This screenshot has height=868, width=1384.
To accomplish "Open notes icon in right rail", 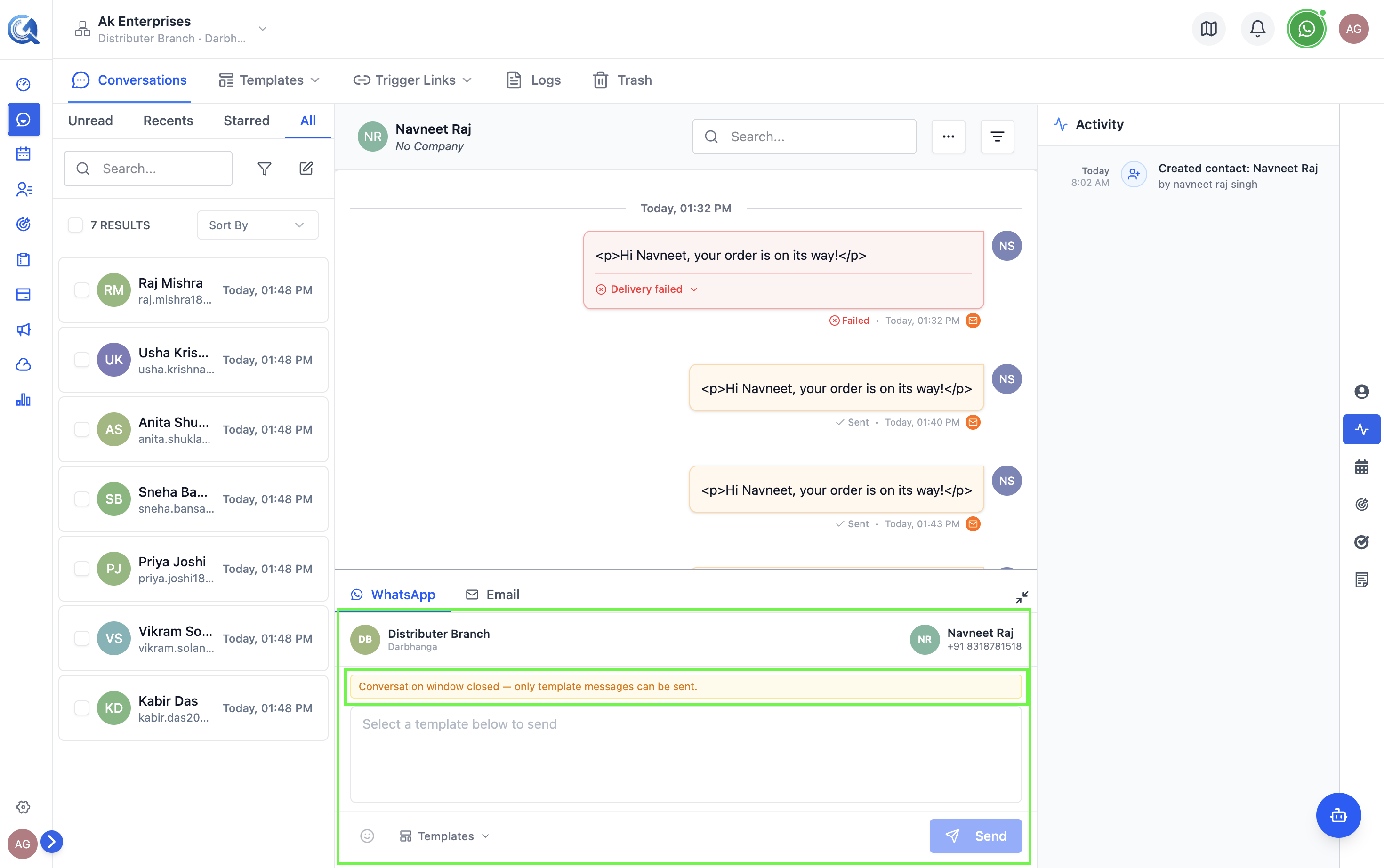I will pyautogui.click(x=1361, y=580).
